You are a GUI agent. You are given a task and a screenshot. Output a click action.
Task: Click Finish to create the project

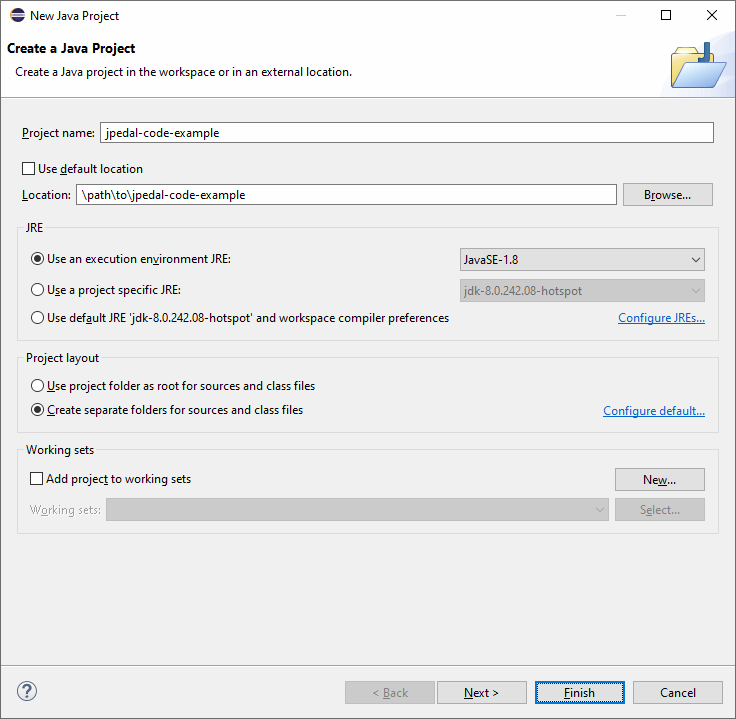pos(579,692)
